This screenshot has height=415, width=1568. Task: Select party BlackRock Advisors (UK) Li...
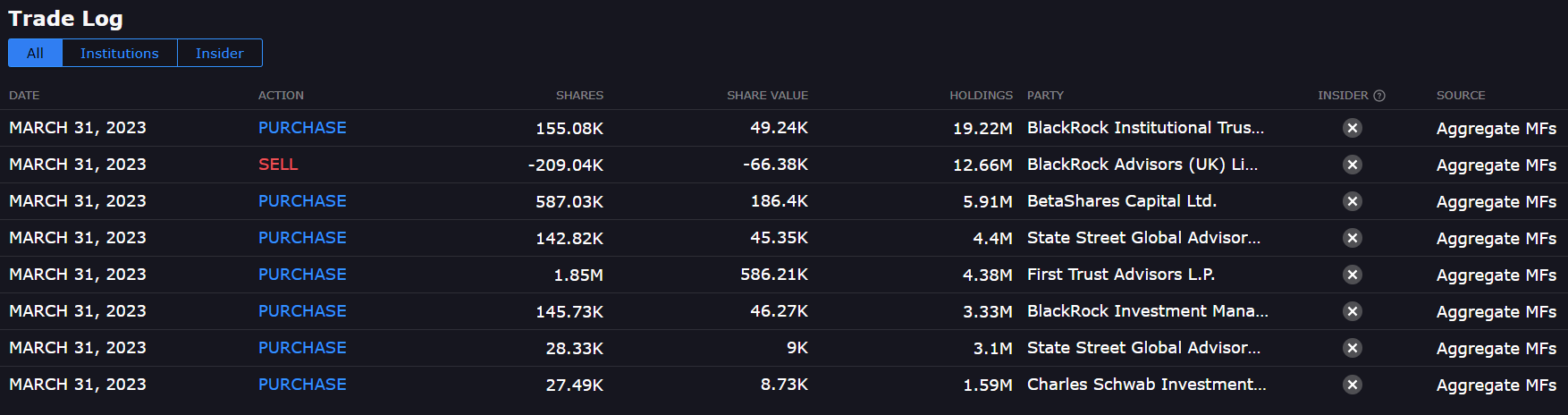point(1142,165)
